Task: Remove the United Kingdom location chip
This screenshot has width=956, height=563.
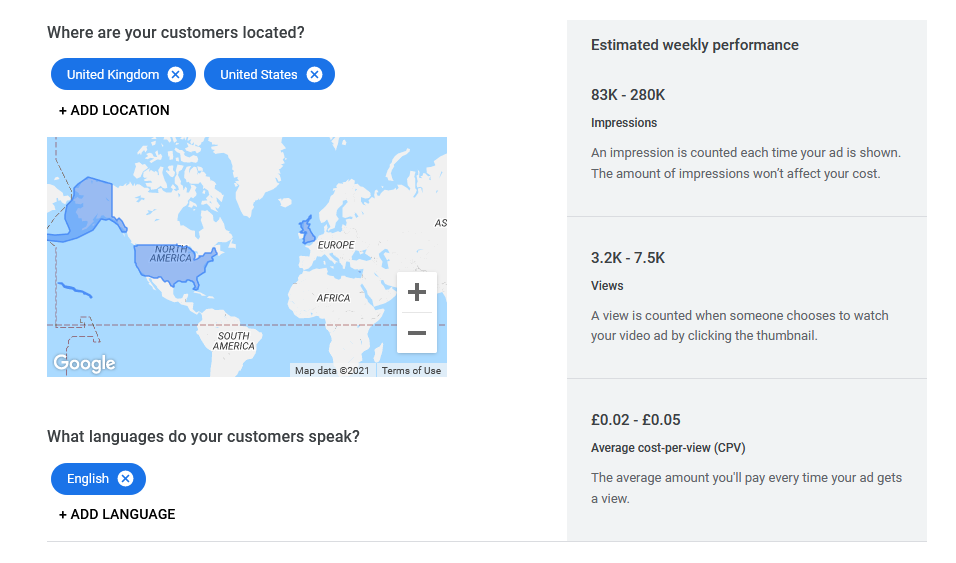Action: coord(176,74)
